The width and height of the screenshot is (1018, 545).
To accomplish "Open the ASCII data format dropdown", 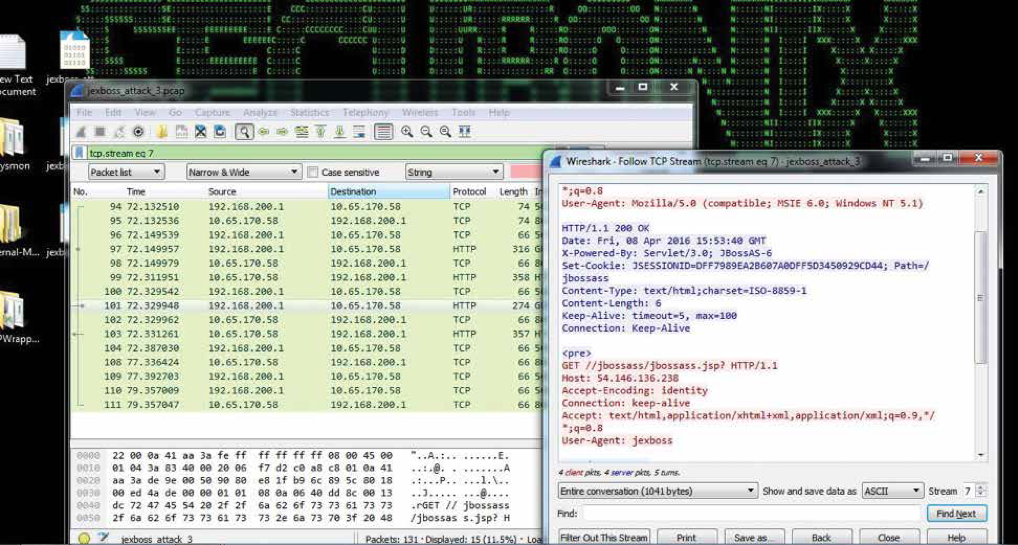I will 894,491.
